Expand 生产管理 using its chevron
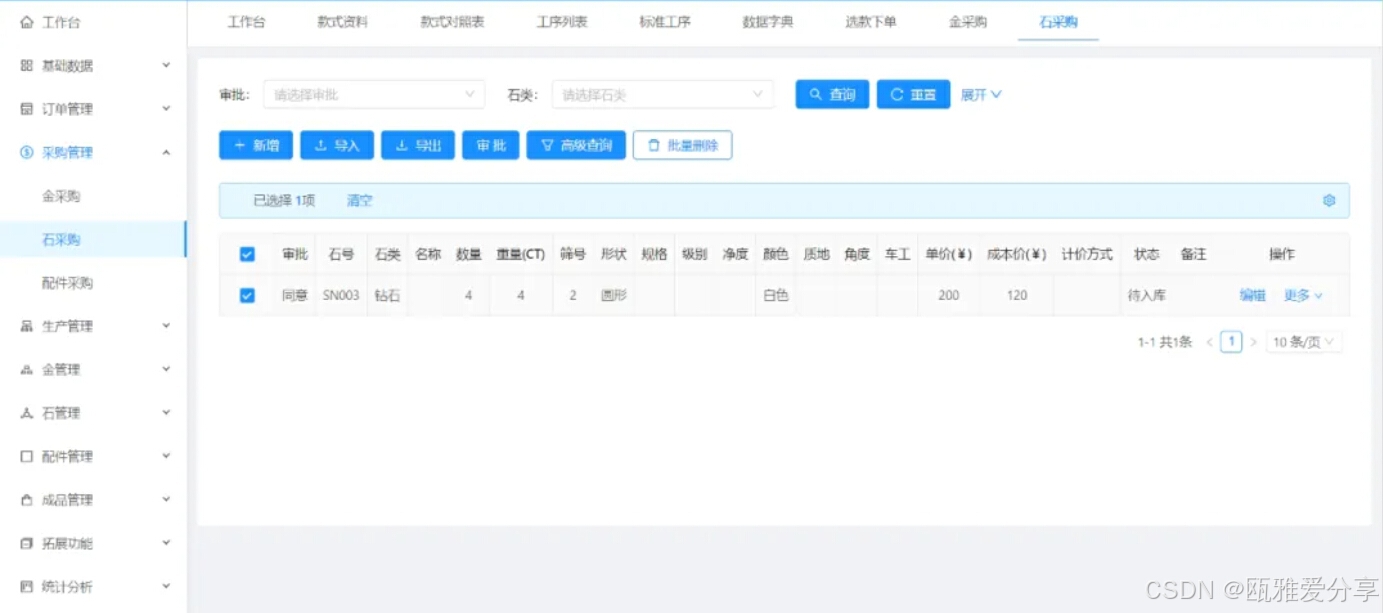Viewport: 1383px width, 613px height. click(166, 326)
